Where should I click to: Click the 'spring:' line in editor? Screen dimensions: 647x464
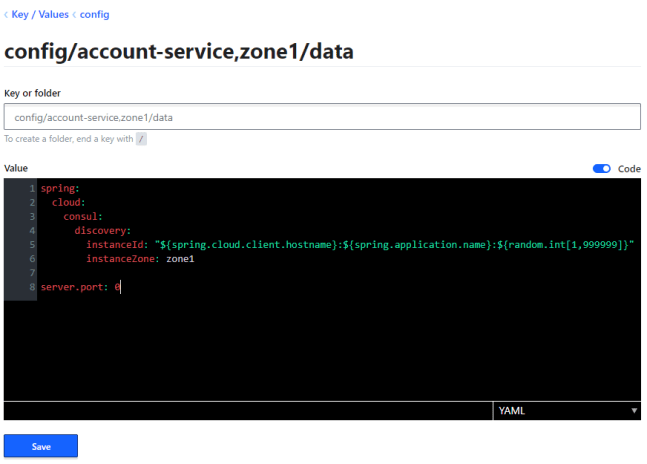click(60, 188)
